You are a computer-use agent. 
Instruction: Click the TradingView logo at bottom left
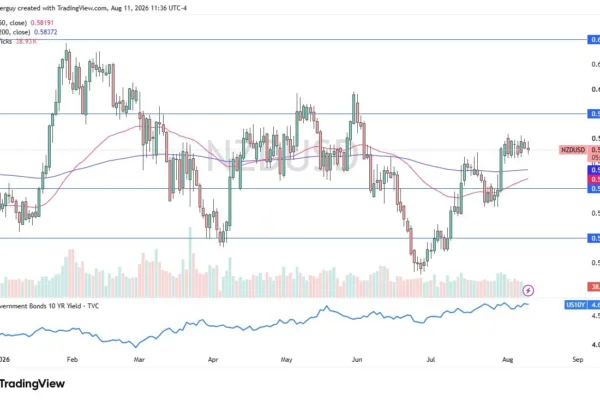click(x=32, y=384)
